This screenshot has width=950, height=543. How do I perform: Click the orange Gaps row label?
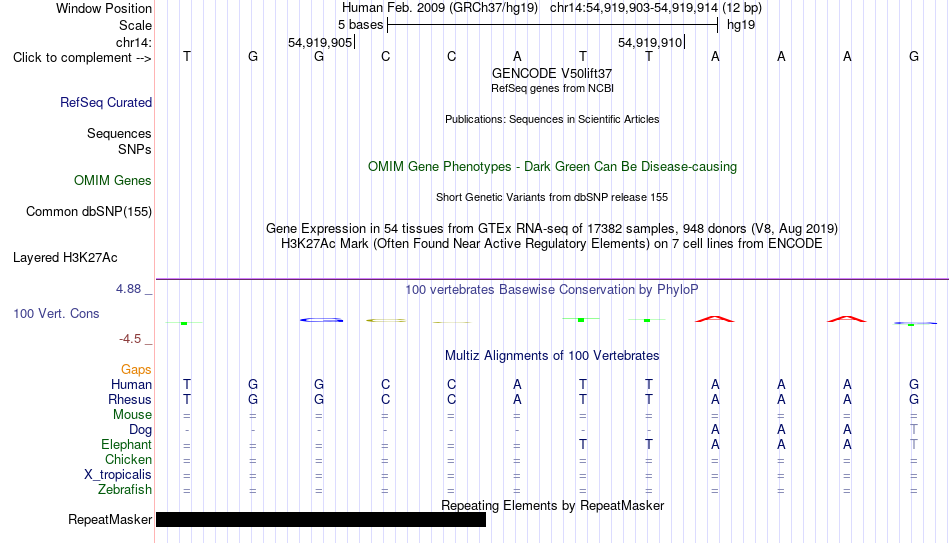[136, 370]
